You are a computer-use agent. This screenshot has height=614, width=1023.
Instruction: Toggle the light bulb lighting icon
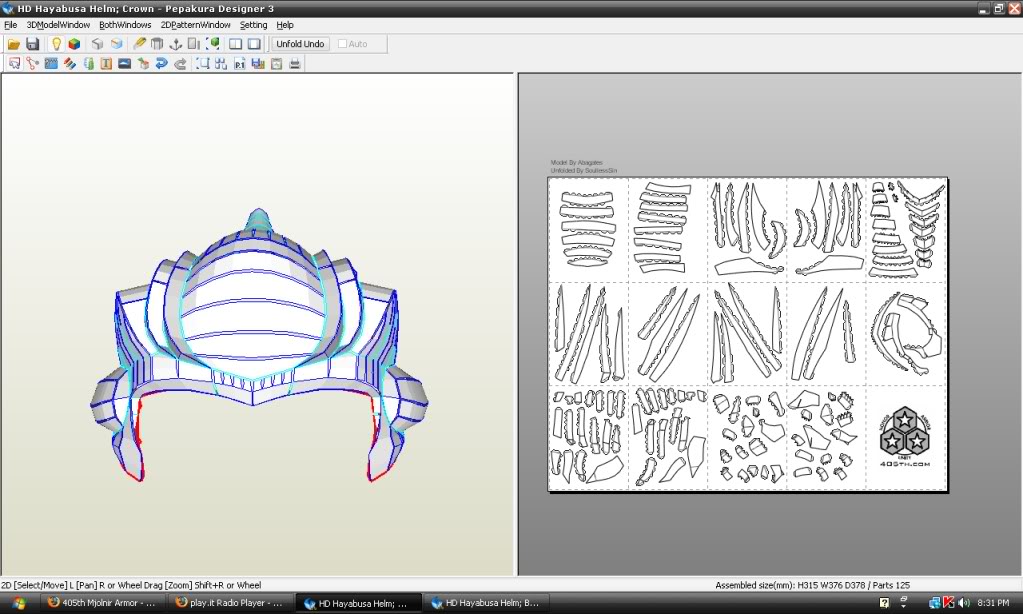(56, 44)
